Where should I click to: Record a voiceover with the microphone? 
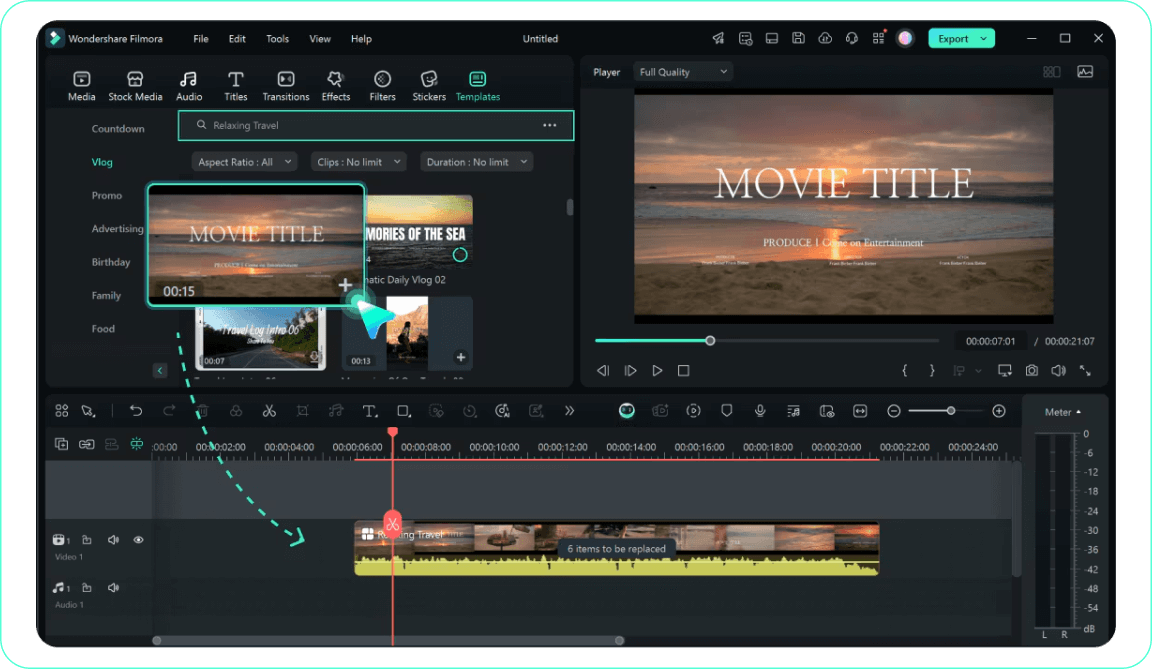[x=760, y=411]
